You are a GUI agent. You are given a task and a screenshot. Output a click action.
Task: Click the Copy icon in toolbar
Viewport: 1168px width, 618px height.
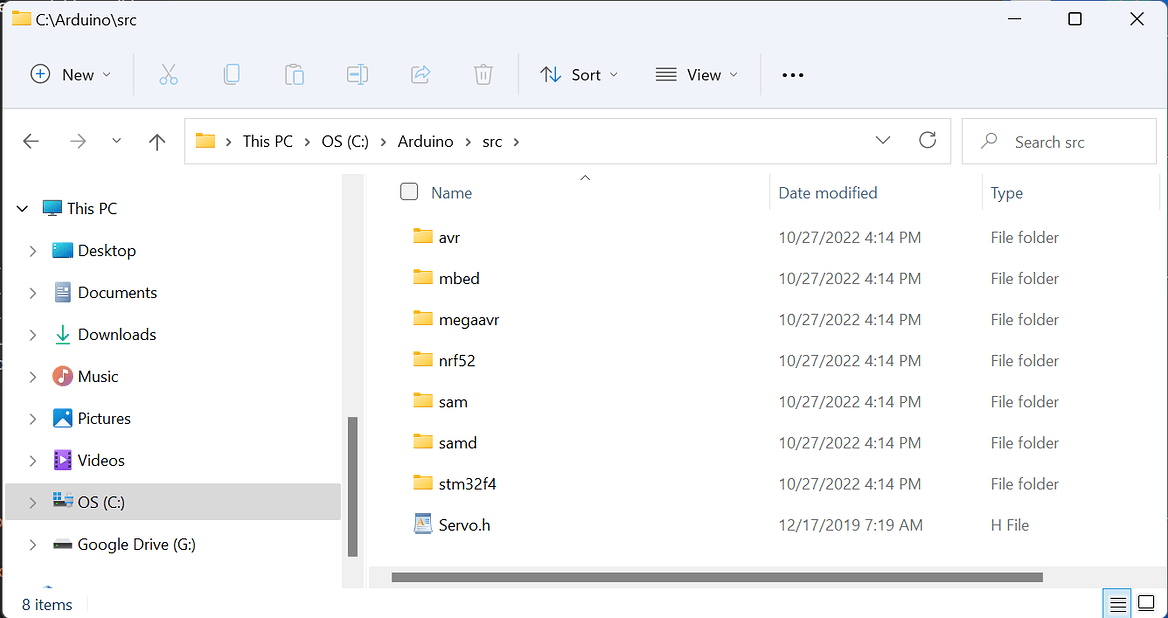tap(231, 75)
